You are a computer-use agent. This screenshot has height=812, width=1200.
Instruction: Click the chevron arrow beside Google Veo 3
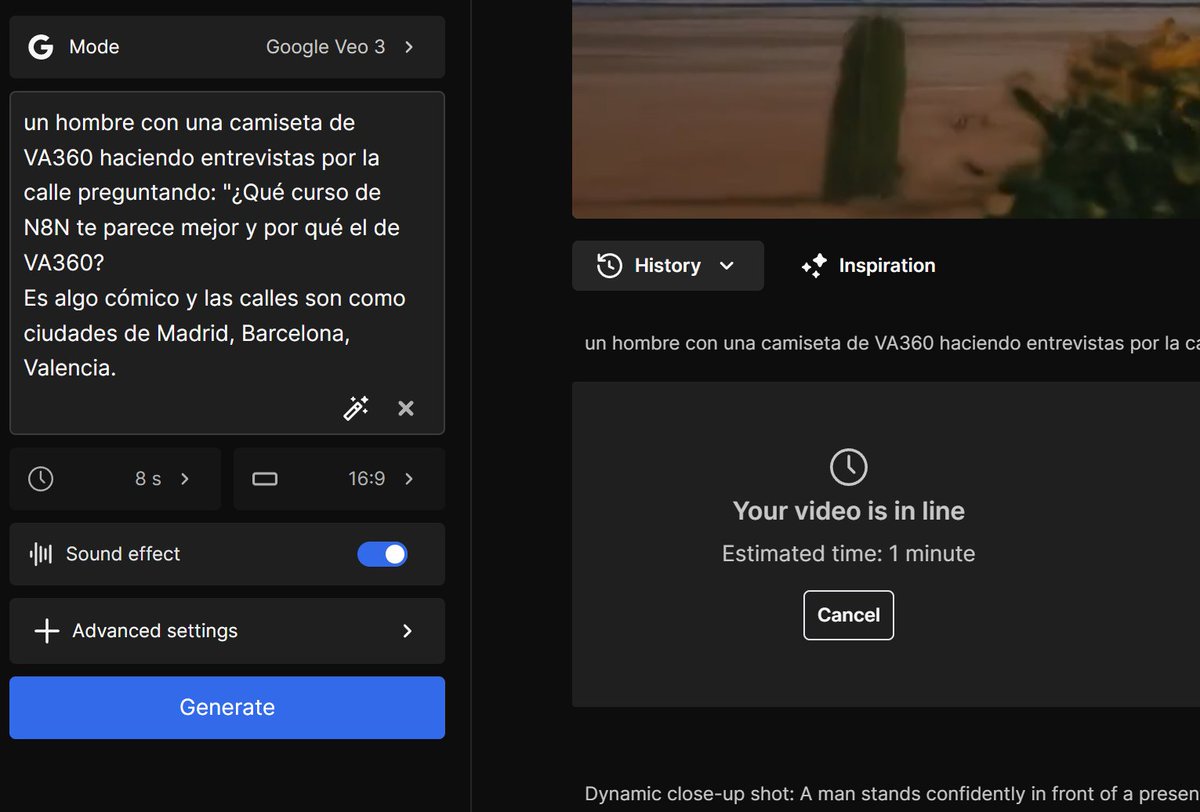[409, 47]
